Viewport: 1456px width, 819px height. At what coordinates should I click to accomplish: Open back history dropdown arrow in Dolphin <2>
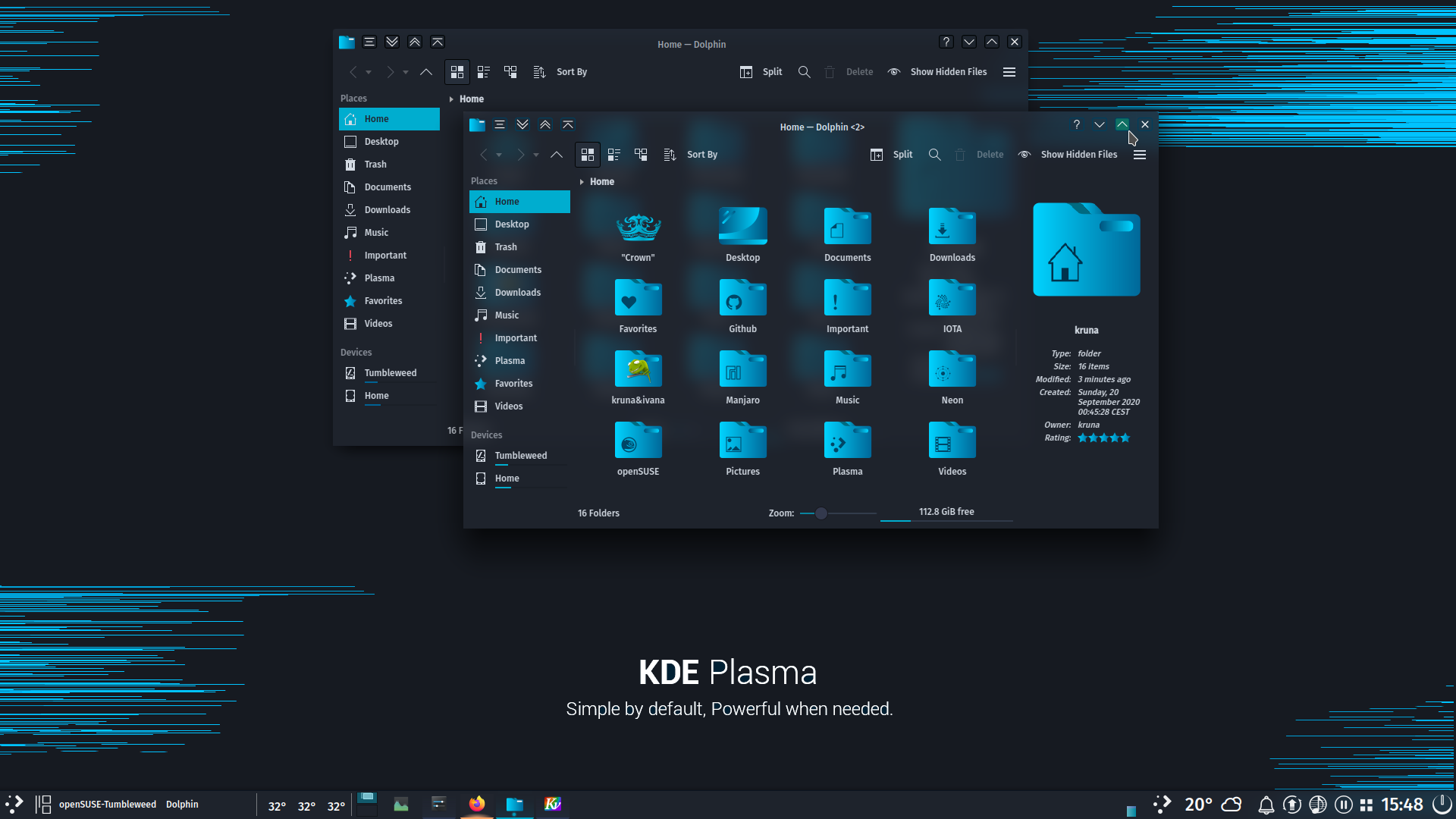click(x=499, y=155)
